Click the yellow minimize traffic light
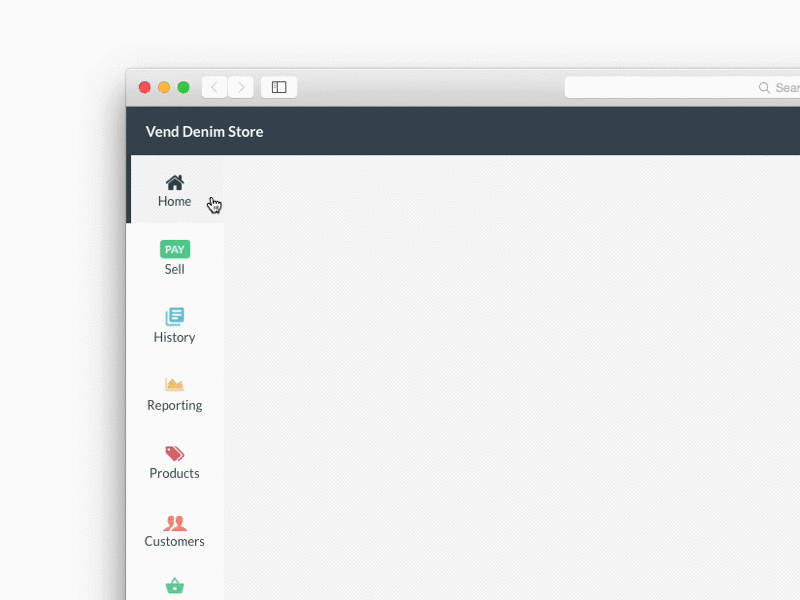The height and width of the screenshot is (600, 800). pos(163,87)
